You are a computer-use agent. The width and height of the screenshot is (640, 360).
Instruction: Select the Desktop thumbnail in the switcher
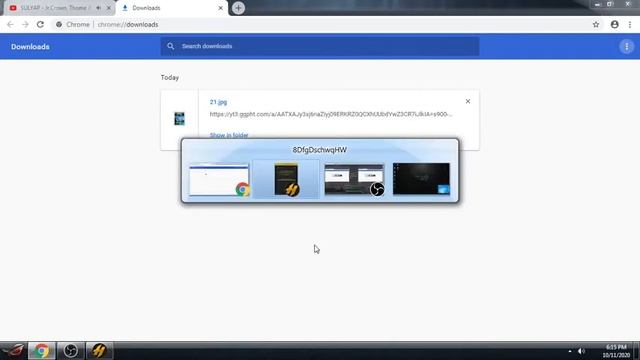[421, 180]
